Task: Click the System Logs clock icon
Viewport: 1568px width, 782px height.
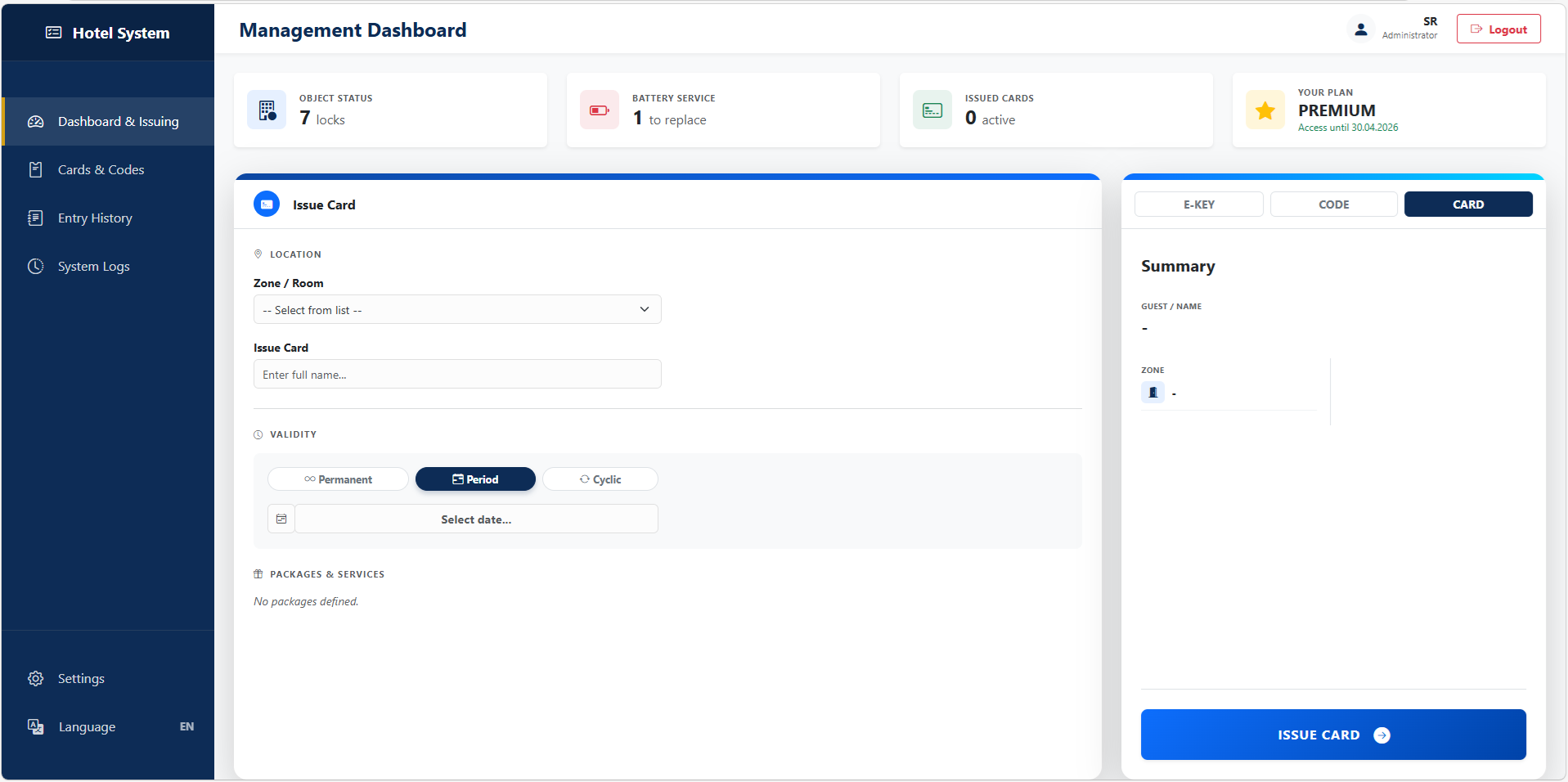Action: [x=35, y=266]
